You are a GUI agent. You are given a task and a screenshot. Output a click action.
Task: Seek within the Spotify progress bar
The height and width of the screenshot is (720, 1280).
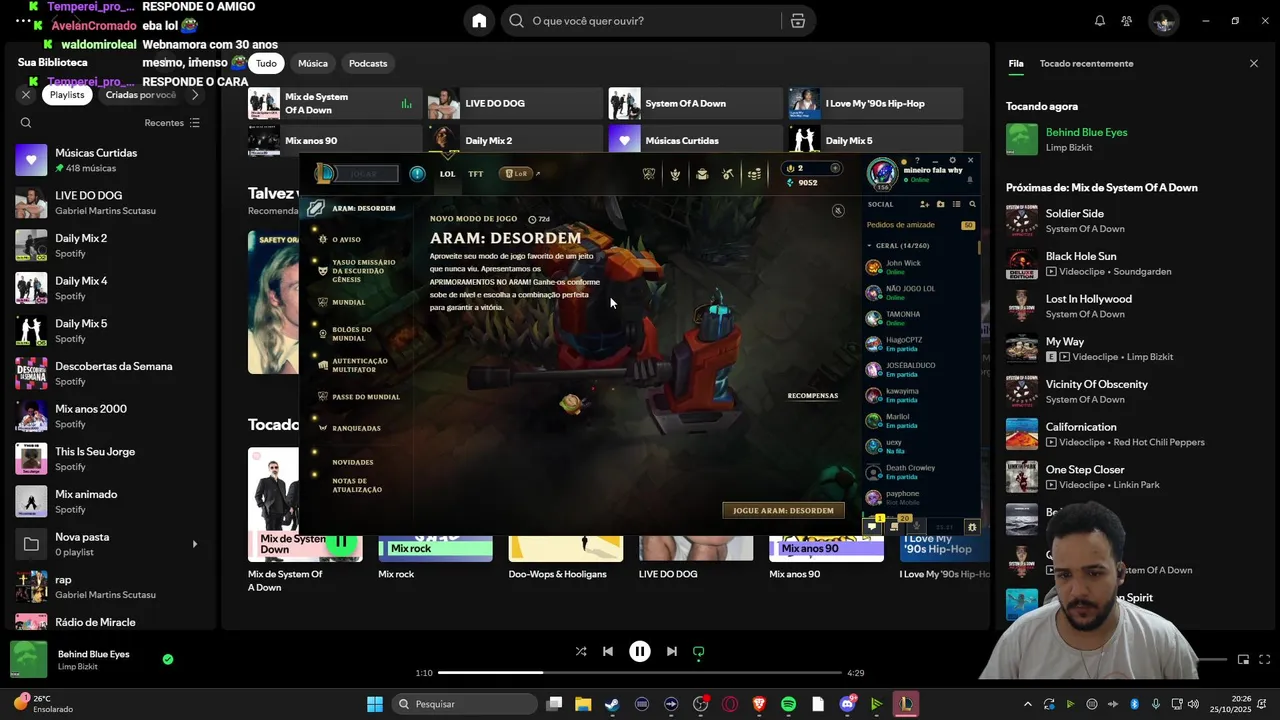tap(640, 673)
